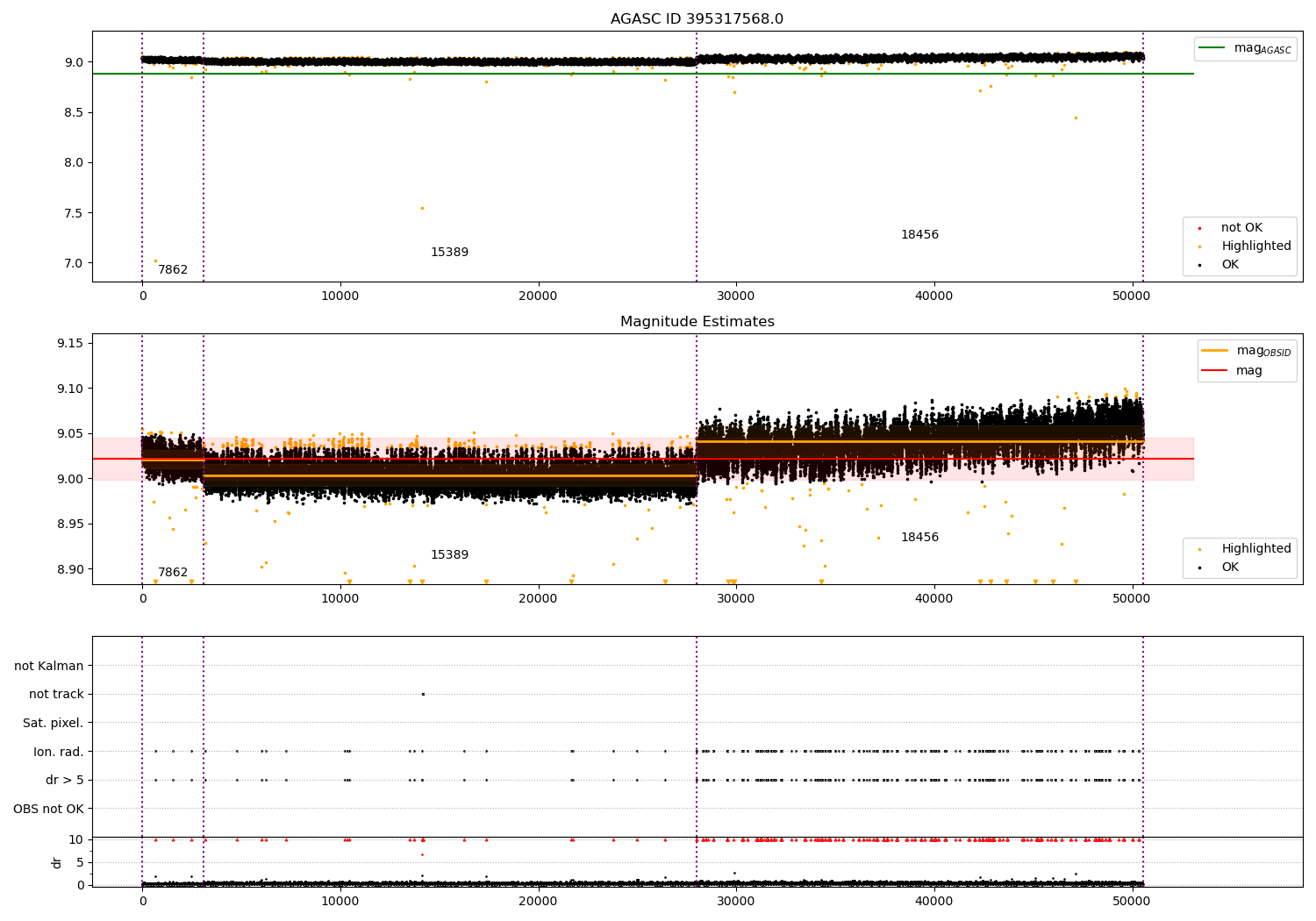The image size is (1316, 921).
Task: Click the 'OBS not OK' row label
Action: 48,809
